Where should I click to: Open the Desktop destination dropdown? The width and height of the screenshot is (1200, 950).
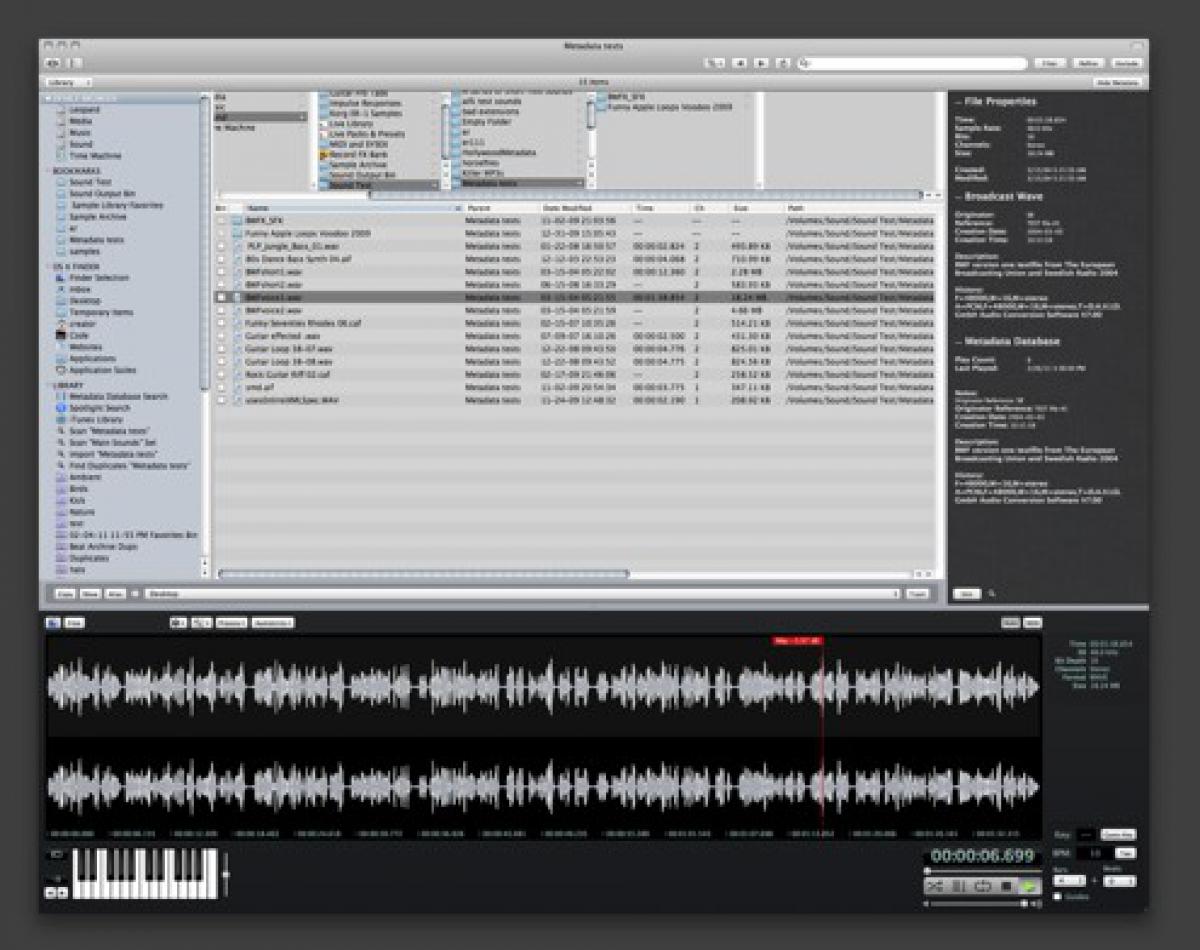(521, 594)
